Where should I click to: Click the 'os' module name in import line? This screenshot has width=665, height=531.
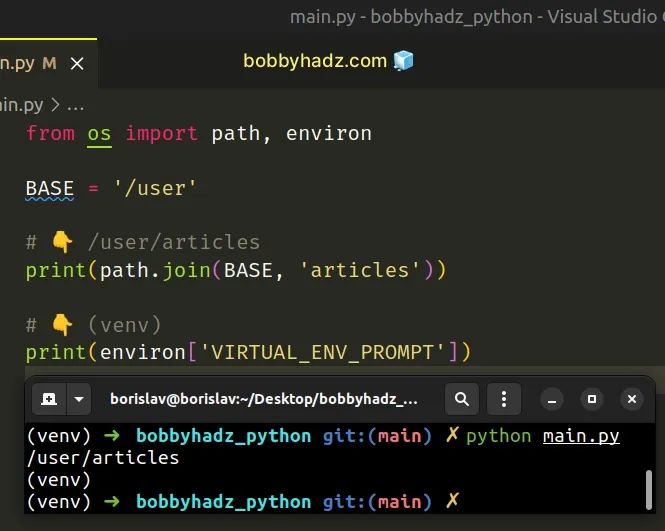coord(99,134)
